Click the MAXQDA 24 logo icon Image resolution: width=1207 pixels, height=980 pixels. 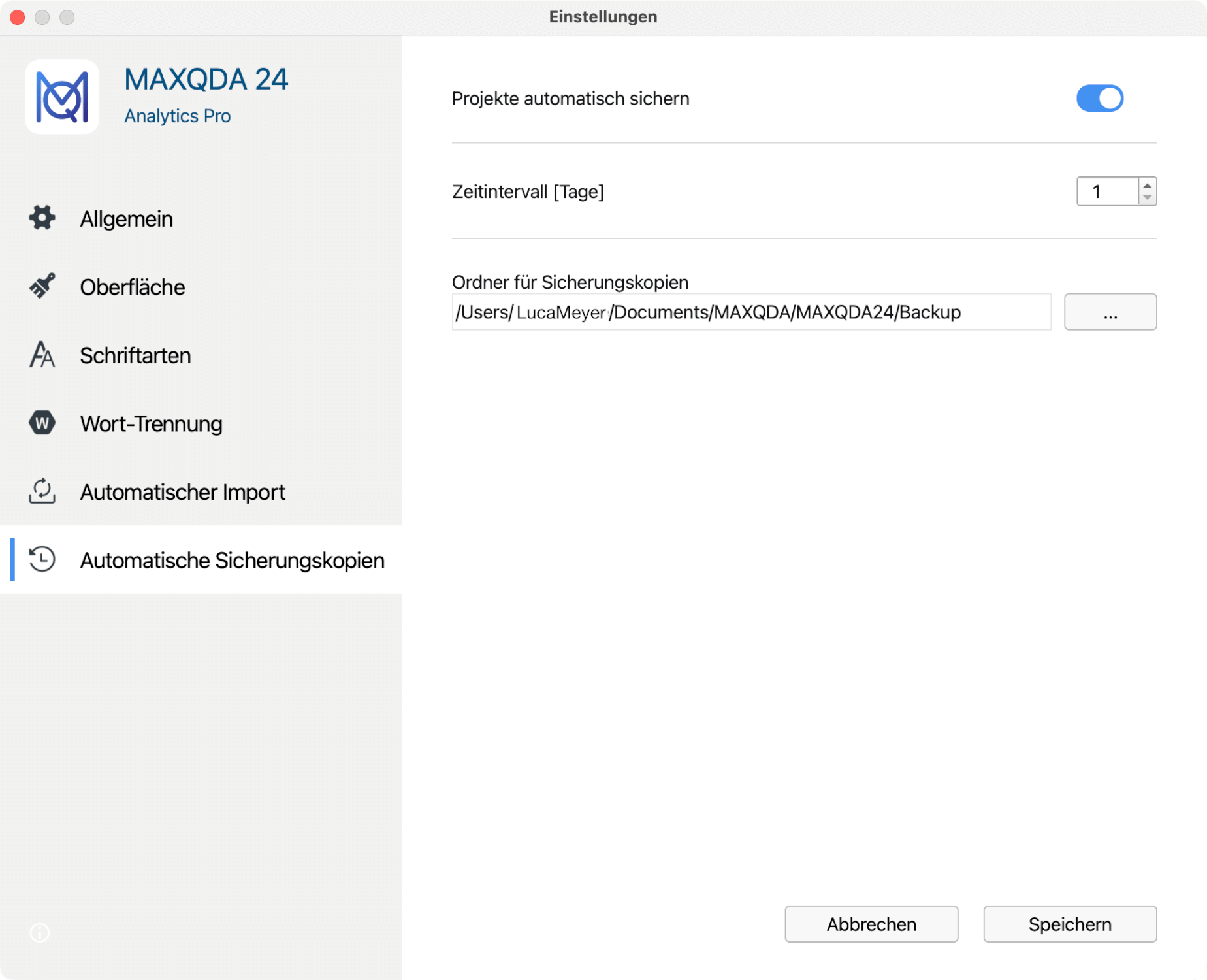tap(62, 97)
